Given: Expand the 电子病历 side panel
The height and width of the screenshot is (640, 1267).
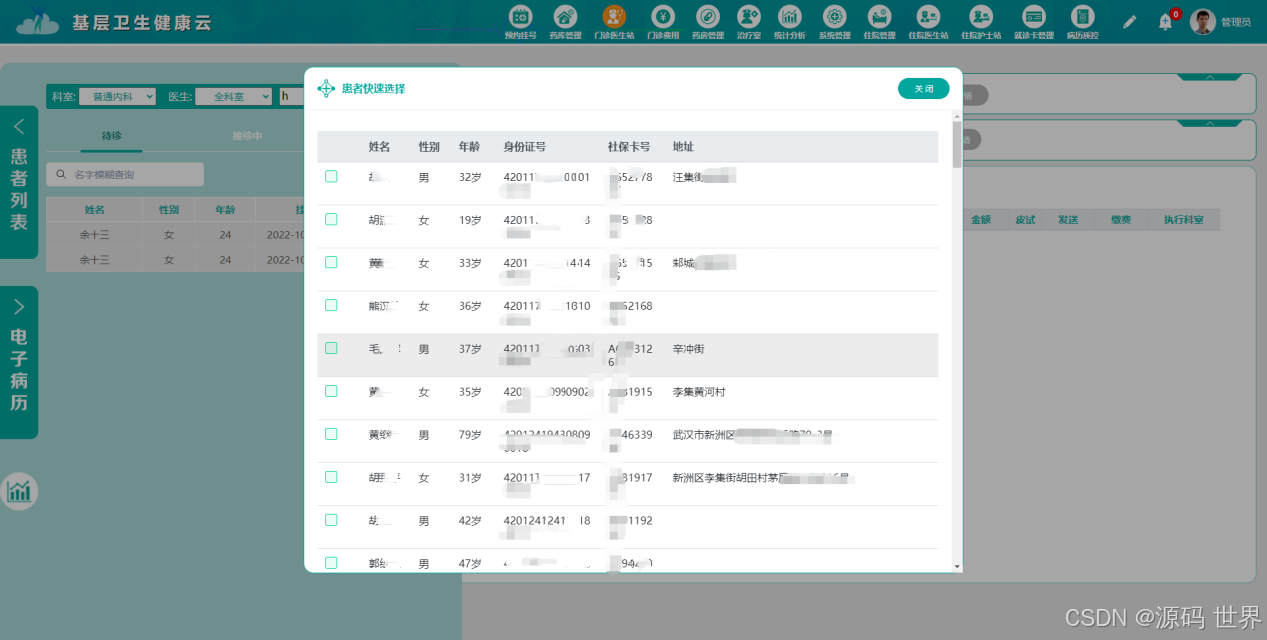Looking at the screenshot, I should (19, 307).
